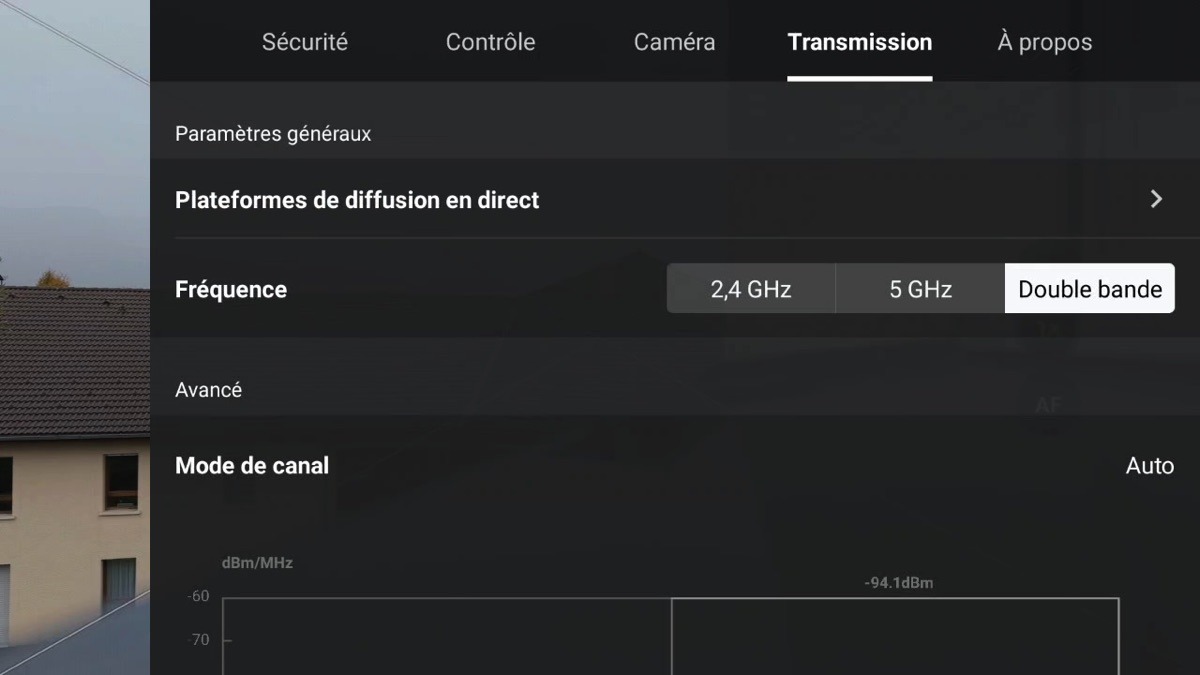The width and height of the screenshot is (1200, 675).
Task: Click the Fréquence setting label
Action: [231, 290]
